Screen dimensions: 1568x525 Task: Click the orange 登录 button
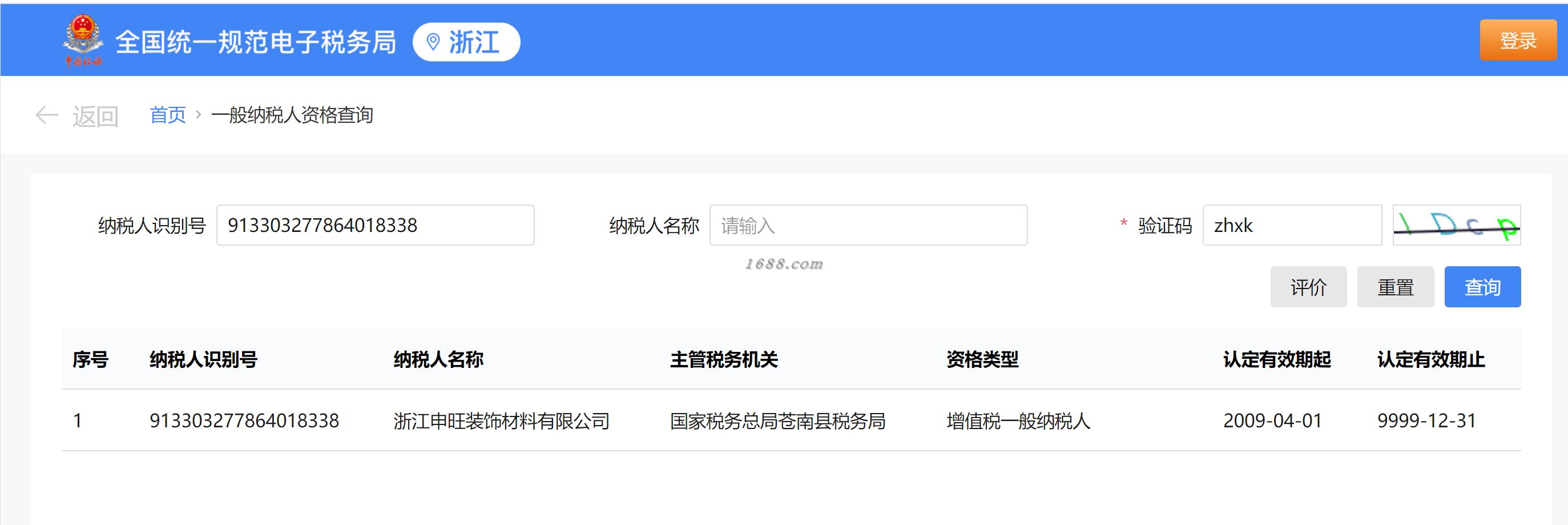click(x=1518, y=41)
